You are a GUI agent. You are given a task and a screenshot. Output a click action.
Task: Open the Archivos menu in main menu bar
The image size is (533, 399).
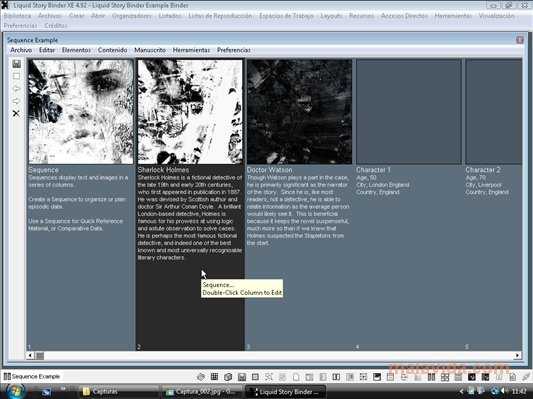tap(50, 16)
